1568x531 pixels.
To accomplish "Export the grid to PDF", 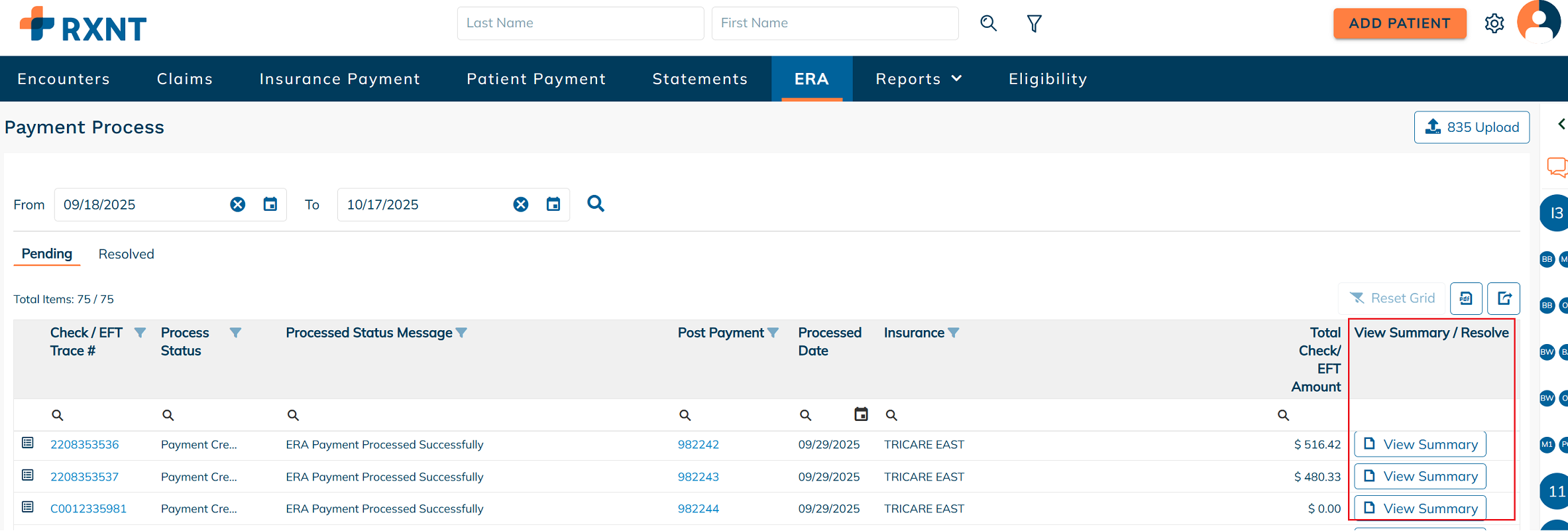I will tap(1466, 298).
